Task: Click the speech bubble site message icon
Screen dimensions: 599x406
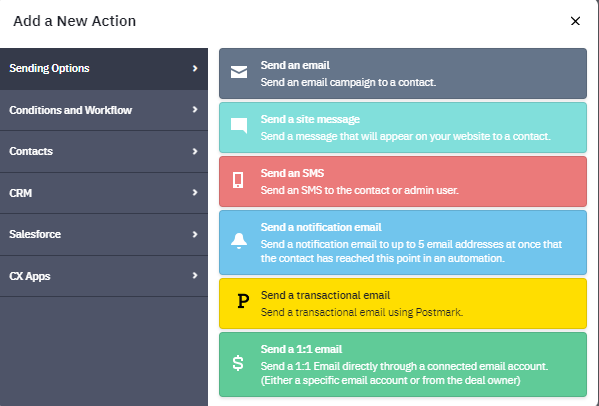Action: 239,126
